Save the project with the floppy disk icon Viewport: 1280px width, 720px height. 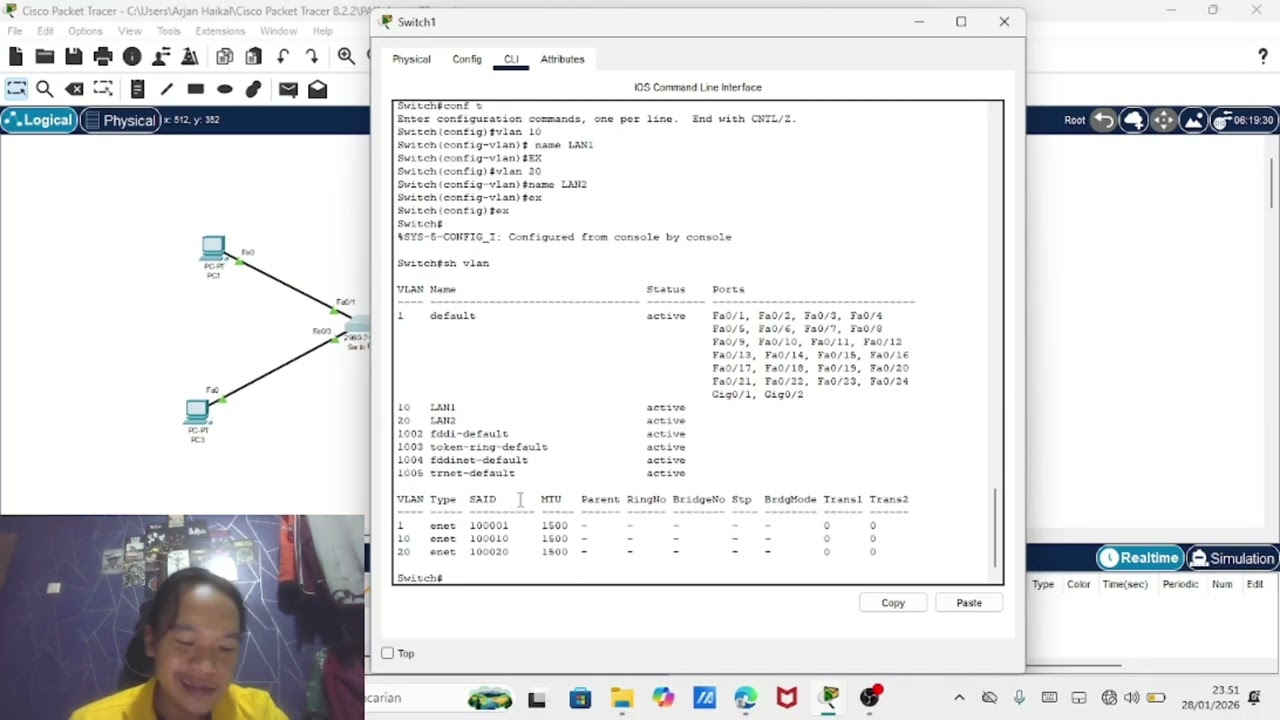[x=74, y=57]
